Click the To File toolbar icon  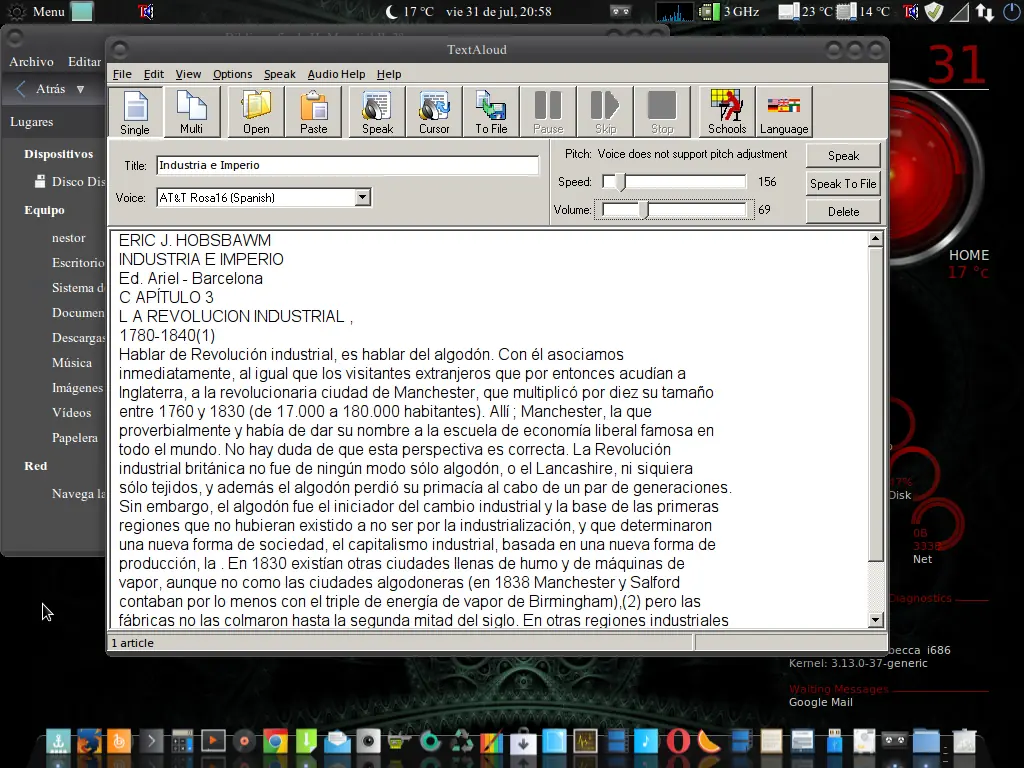[x=491, y=112]
